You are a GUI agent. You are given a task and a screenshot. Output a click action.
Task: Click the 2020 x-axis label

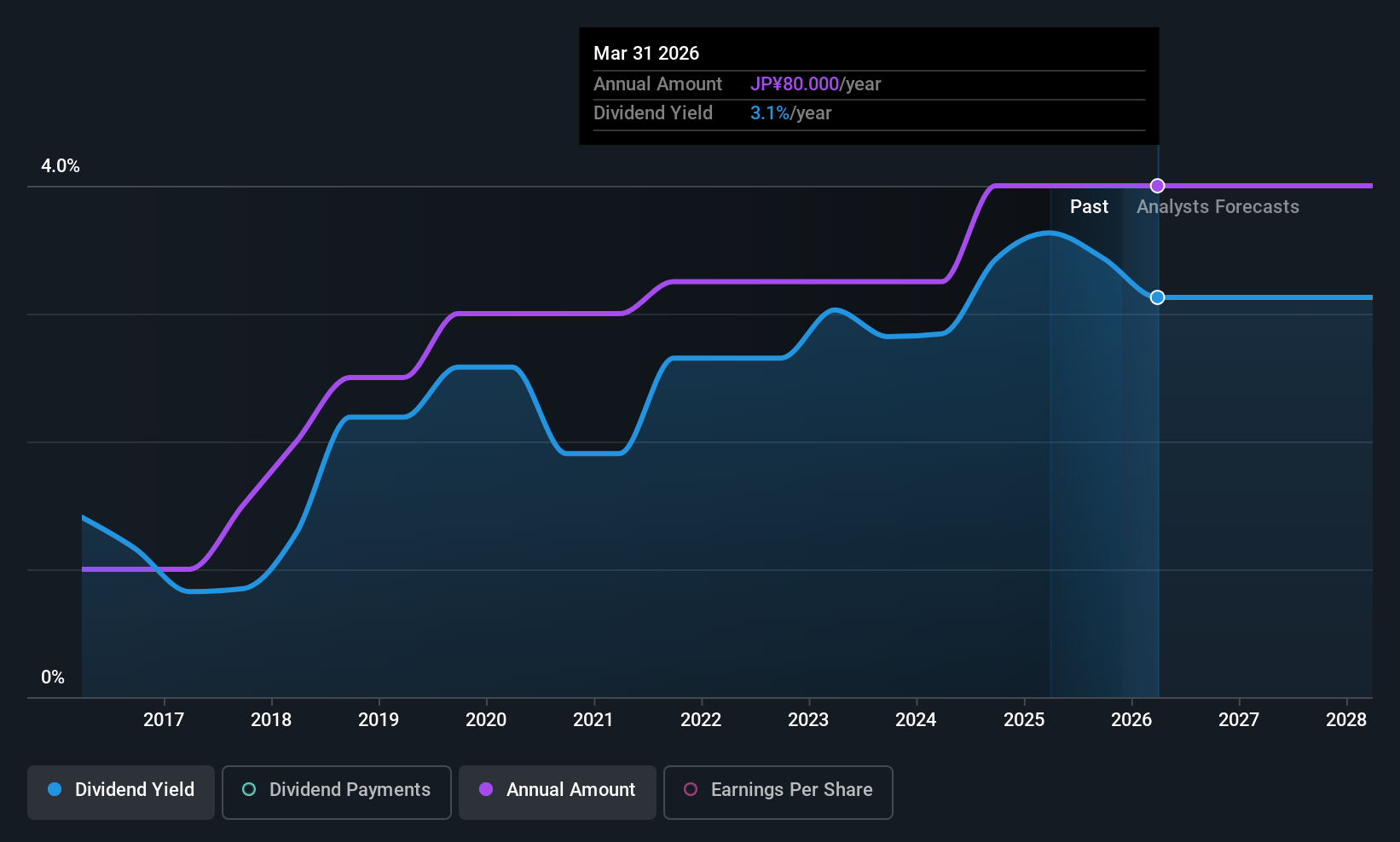pyautogui.click(x=486, y=720)
